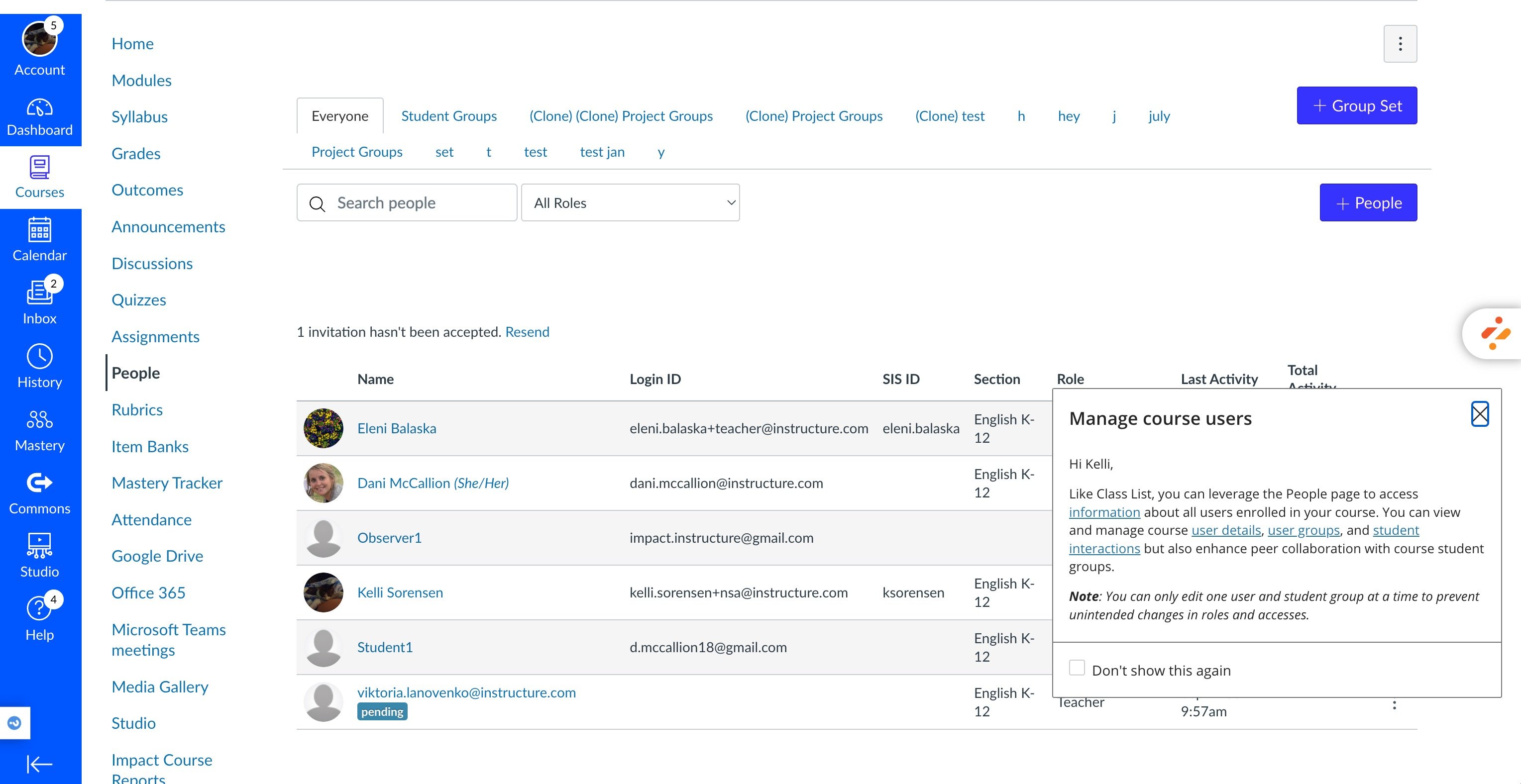Click the Resend invitation link
Image resolution: width=1521 pixels, height=784 pixels.
(527, 332)
